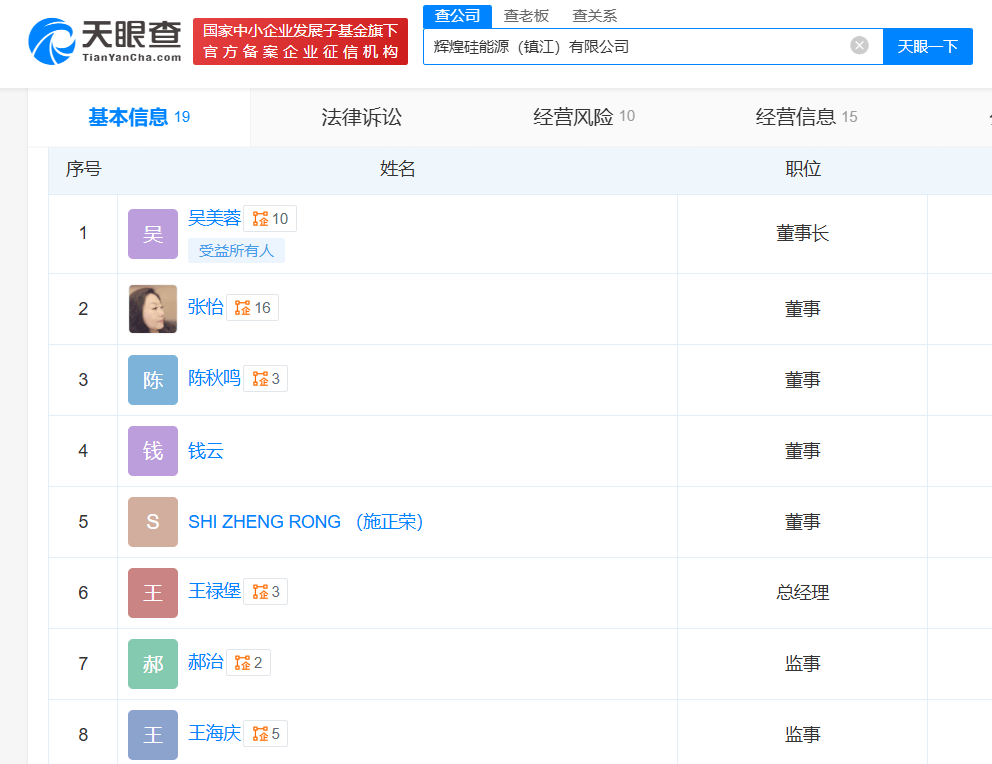Click the red 国家中小企业发展子基金旗下 banner
This screenshot has height=764, width=992.
301,41
